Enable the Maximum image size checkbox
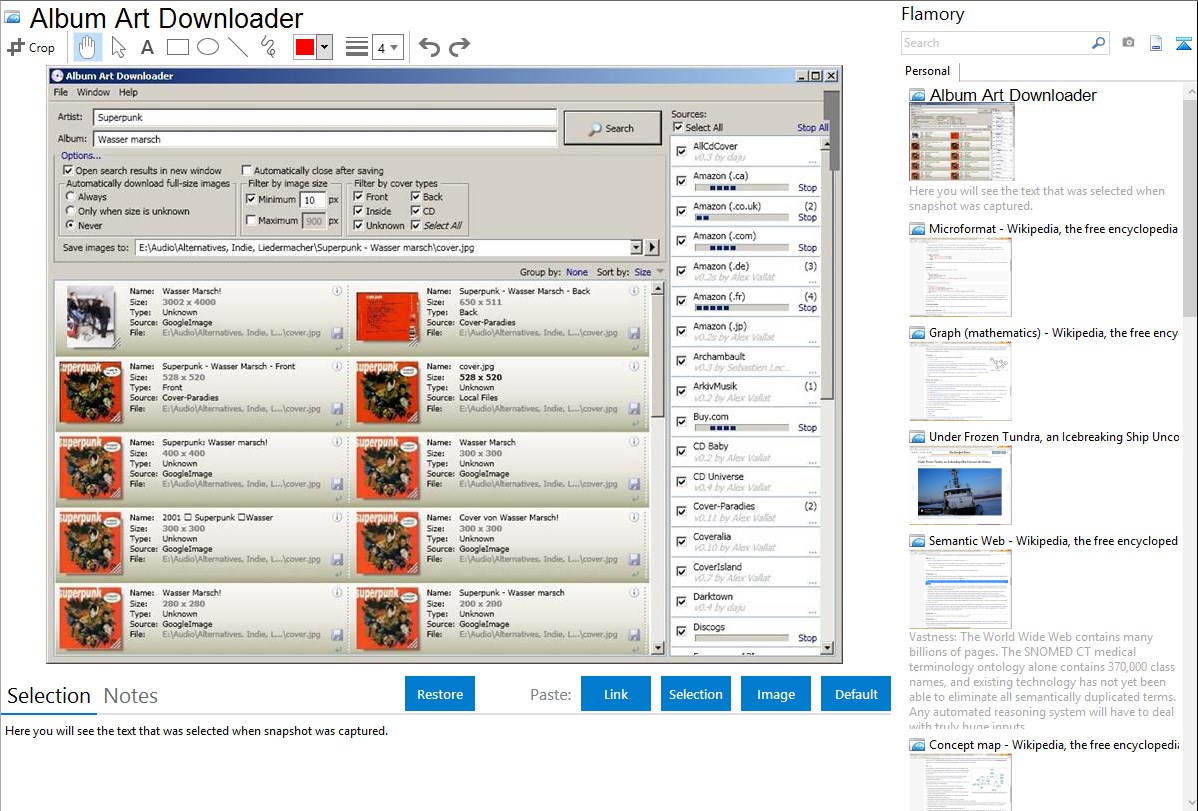 coord(251,221)
